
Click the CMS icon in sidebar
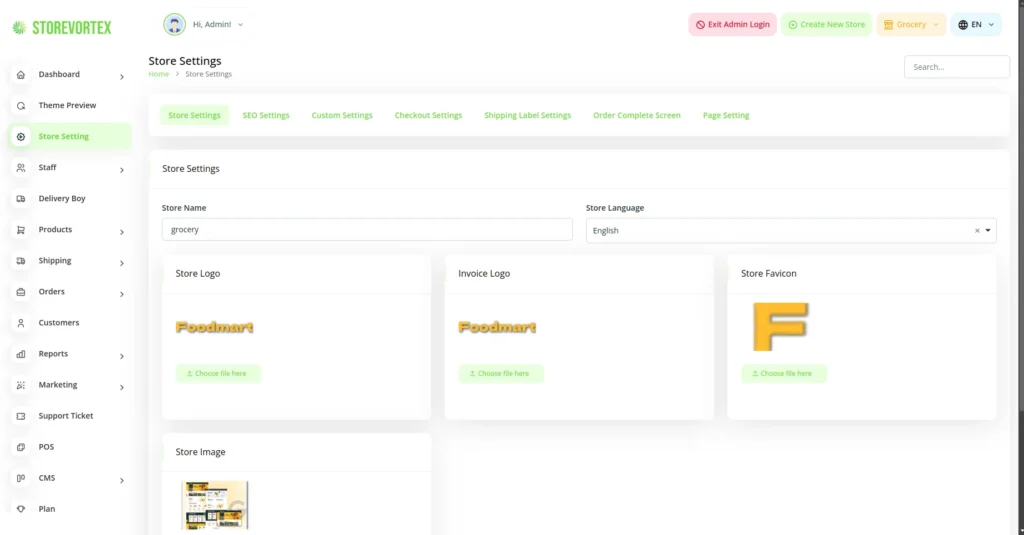pyautogui.click(x=21, y=478)
